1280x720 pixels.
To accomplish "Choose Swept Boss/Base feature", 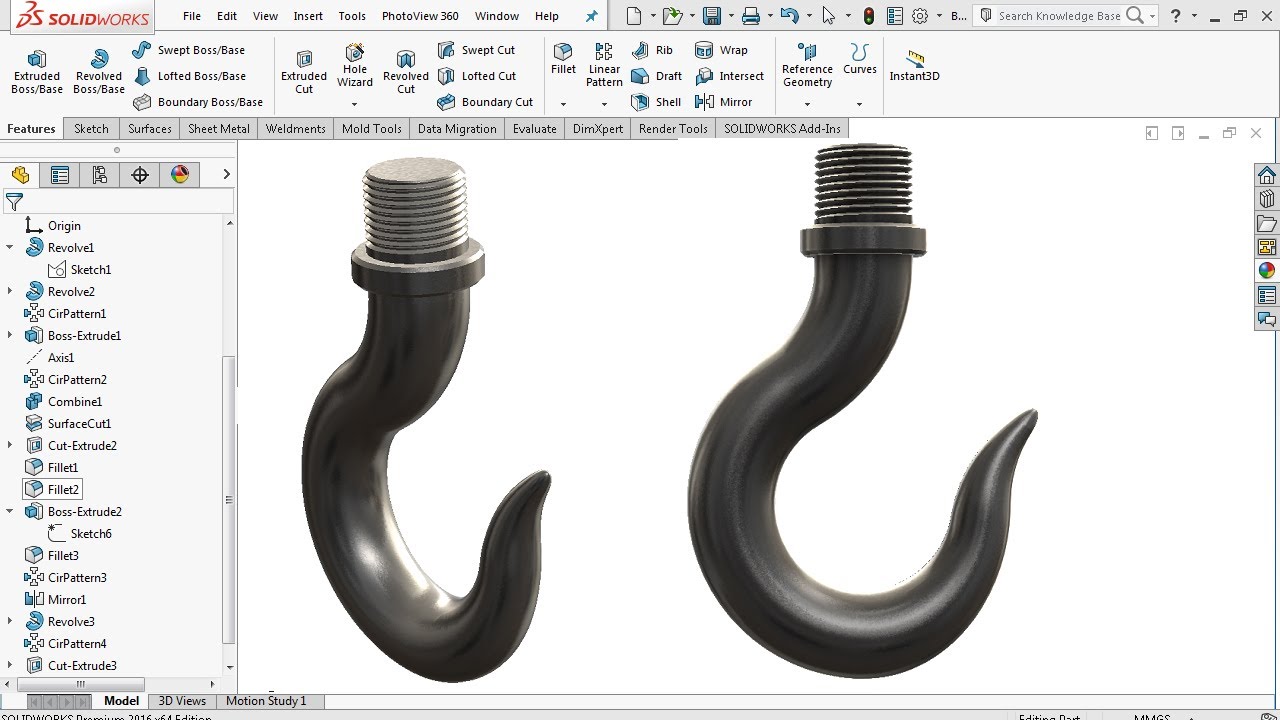I will click(189, 50).
